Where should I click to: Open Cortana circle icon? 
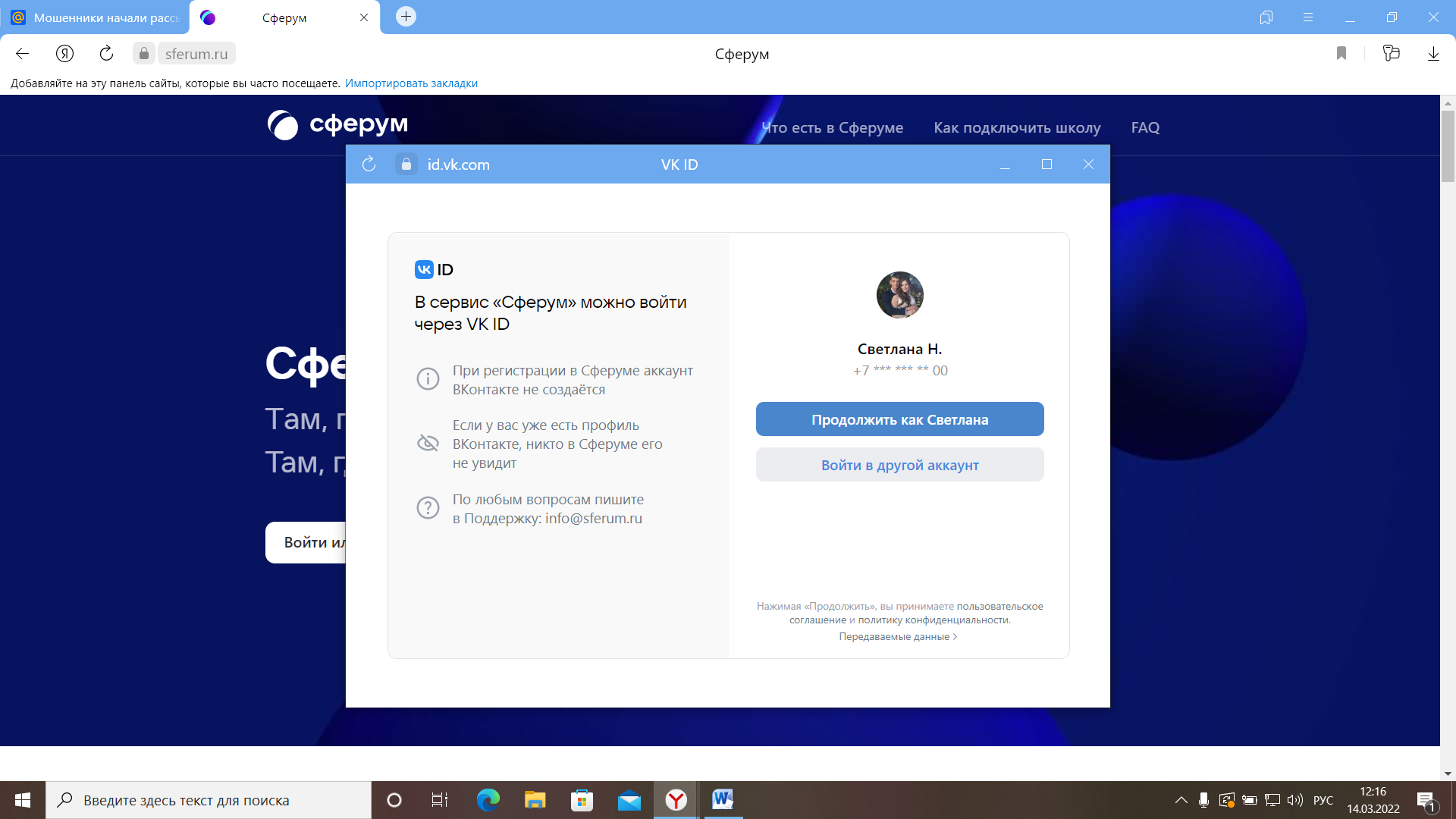pos(394,800)
